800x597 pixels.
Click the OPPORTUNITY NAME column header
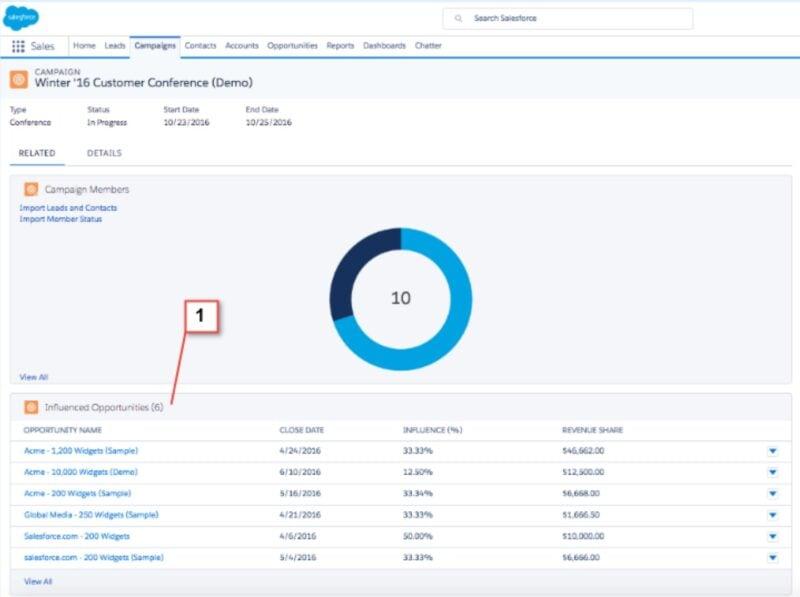tap(63, 430)
